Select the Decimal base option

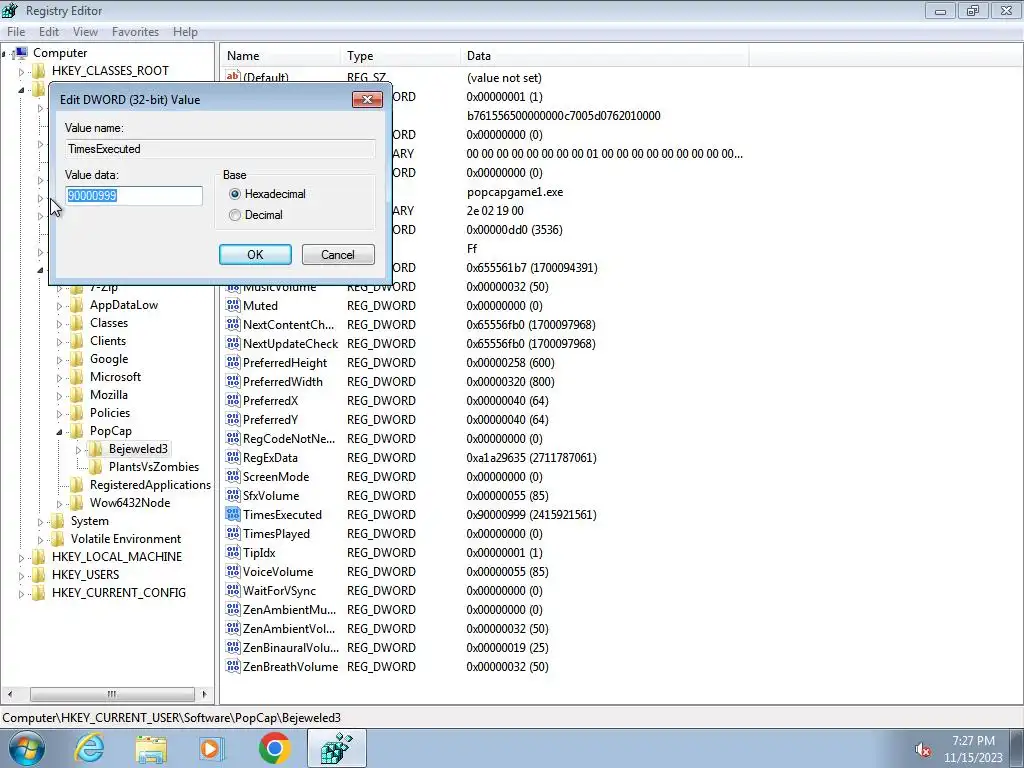pyautogui.click(x=235, y=215)
